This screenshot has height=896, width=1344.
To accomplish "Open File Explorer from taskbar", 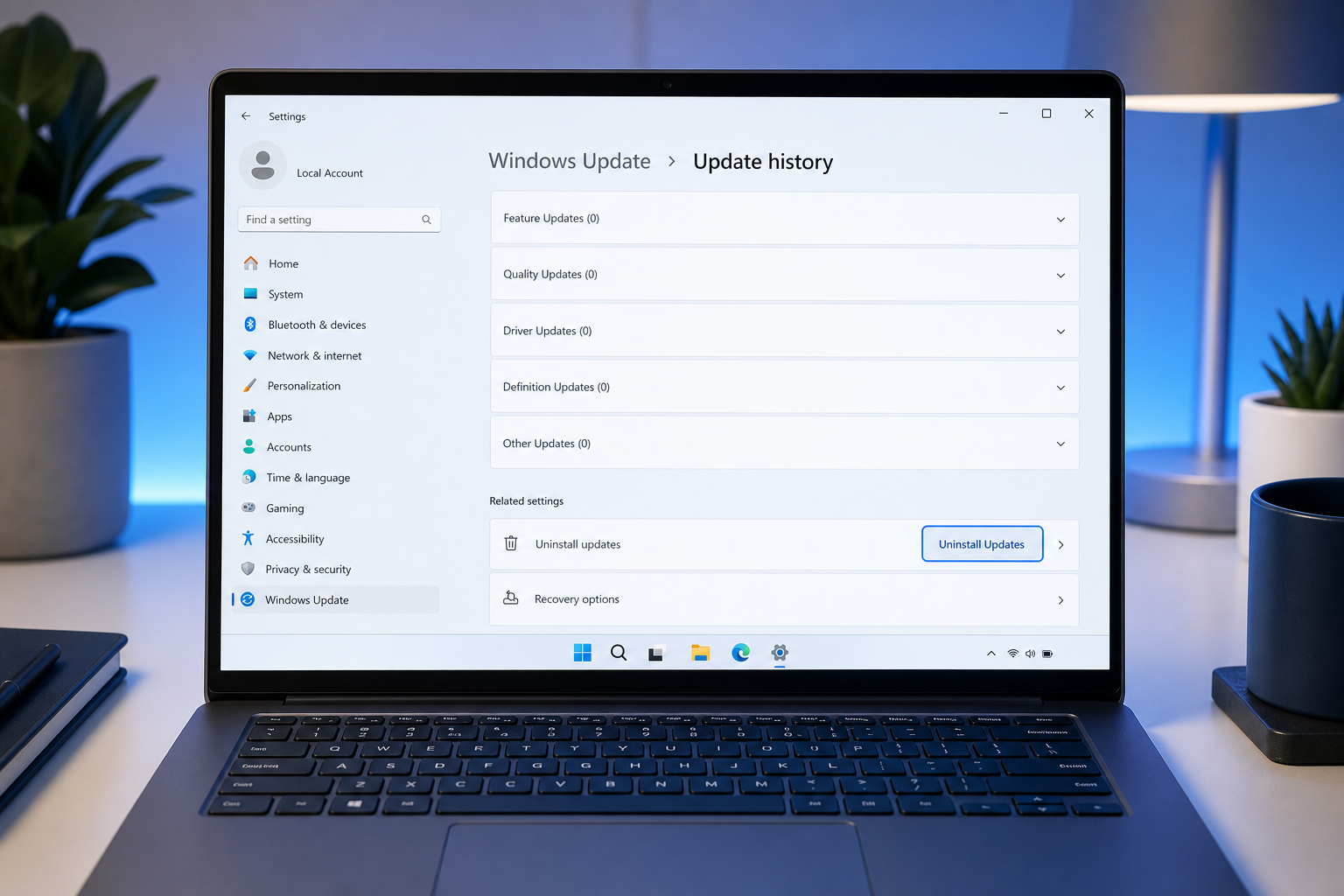I will click(x=700, y=653).
